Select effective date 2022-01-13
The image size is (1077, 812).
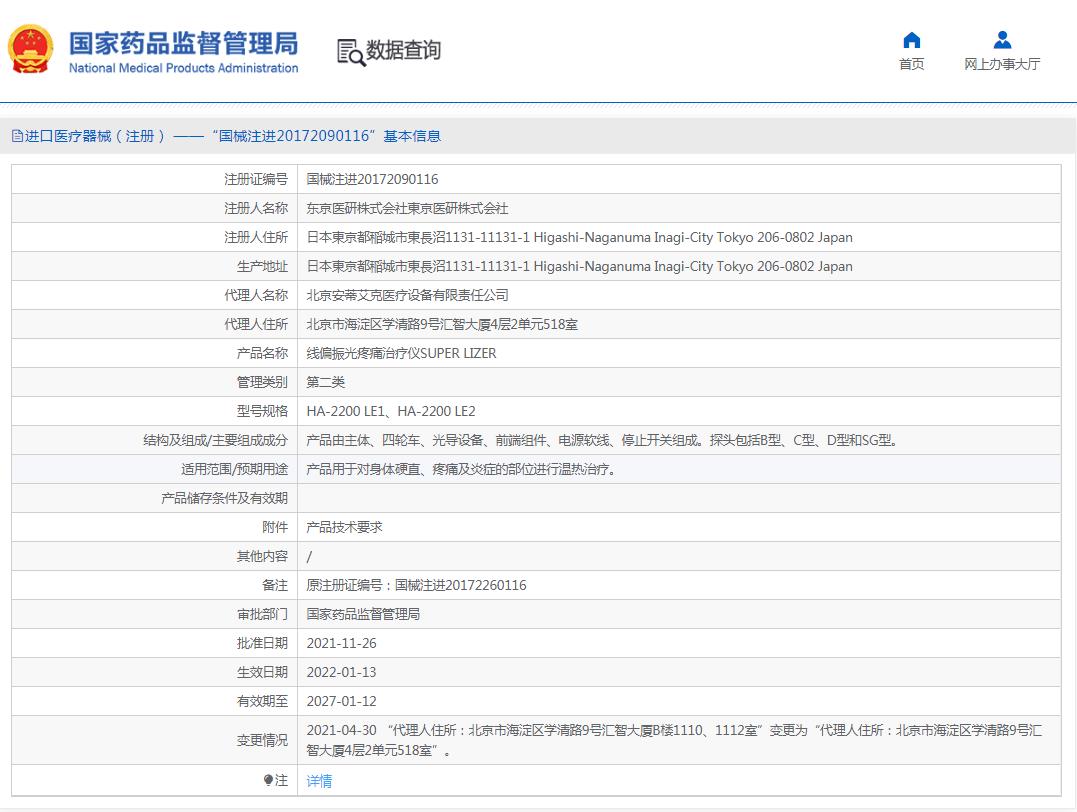pyautogui.click(x=341, y=672)
